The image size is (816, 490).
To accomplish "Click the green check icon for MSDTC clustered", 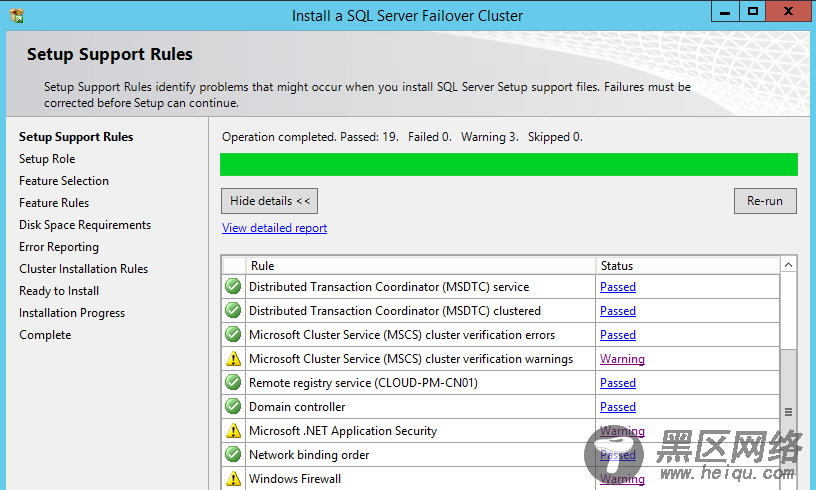I will pyautogui.click(x=233, y=310).
